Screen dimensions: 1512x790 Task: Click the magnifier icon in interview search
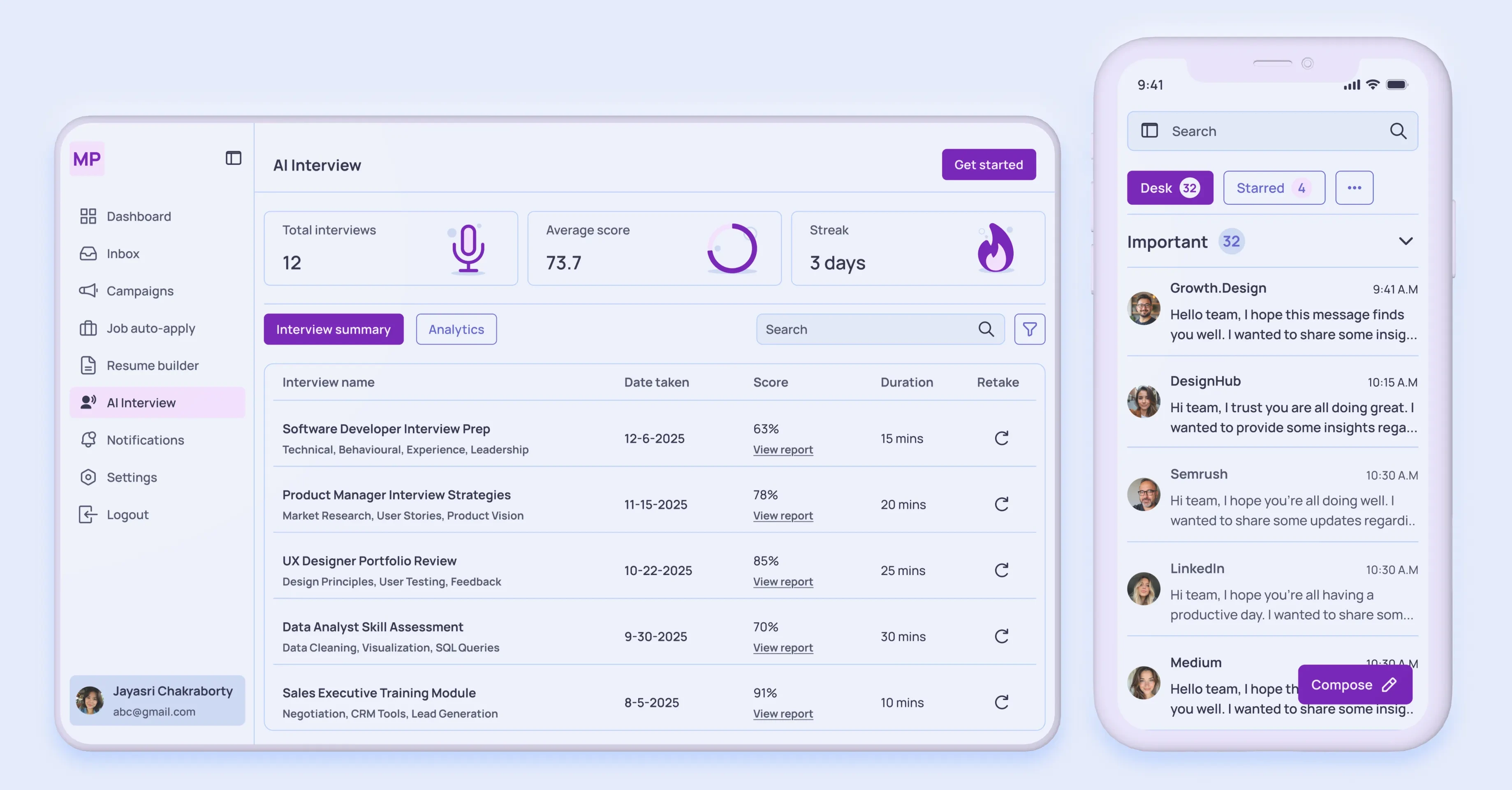tap(986, 329)
